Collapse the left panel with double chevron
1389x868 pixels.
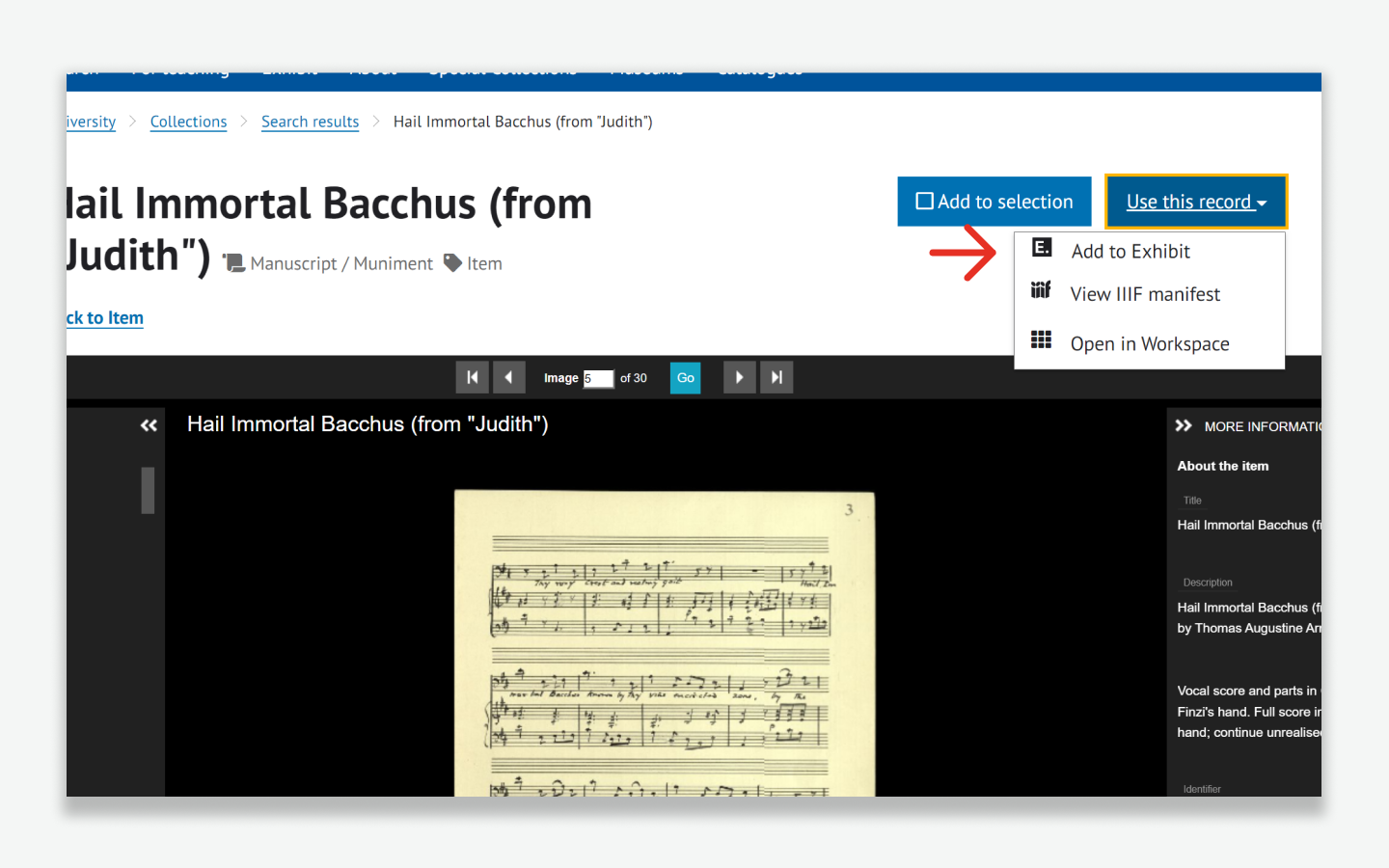coord(149,425)
